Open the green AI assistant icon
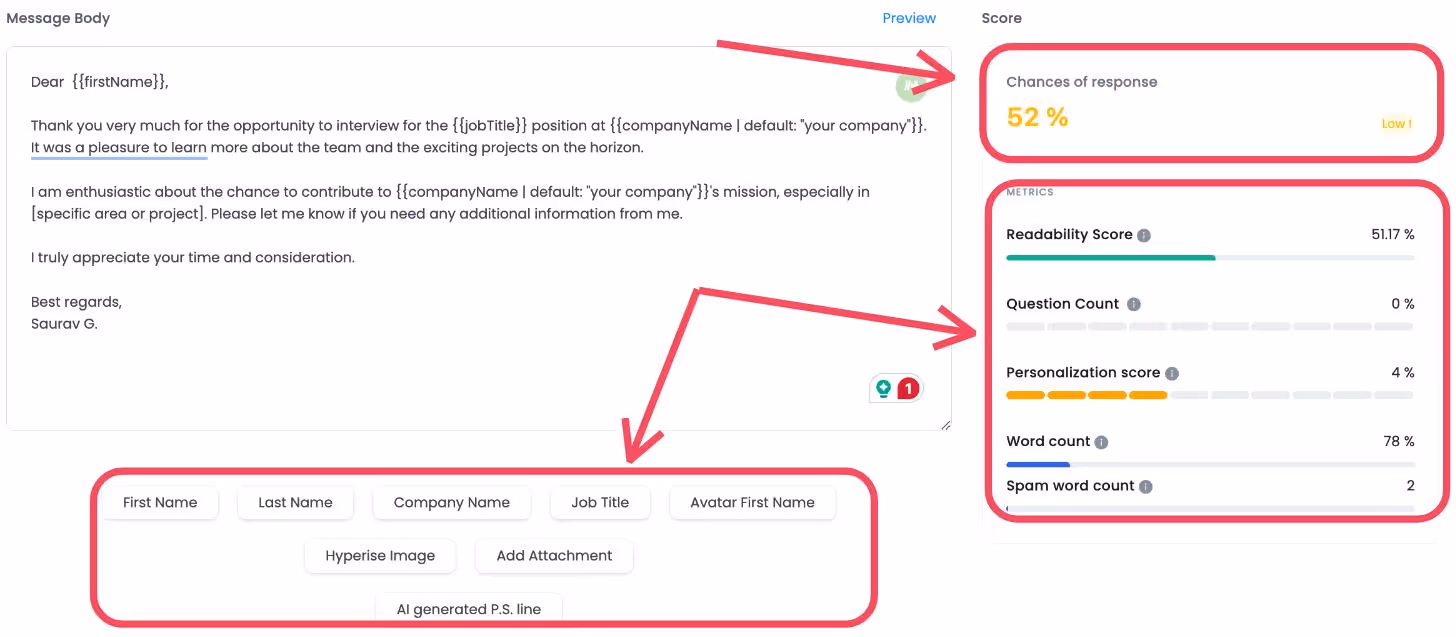 click(910, 87)
